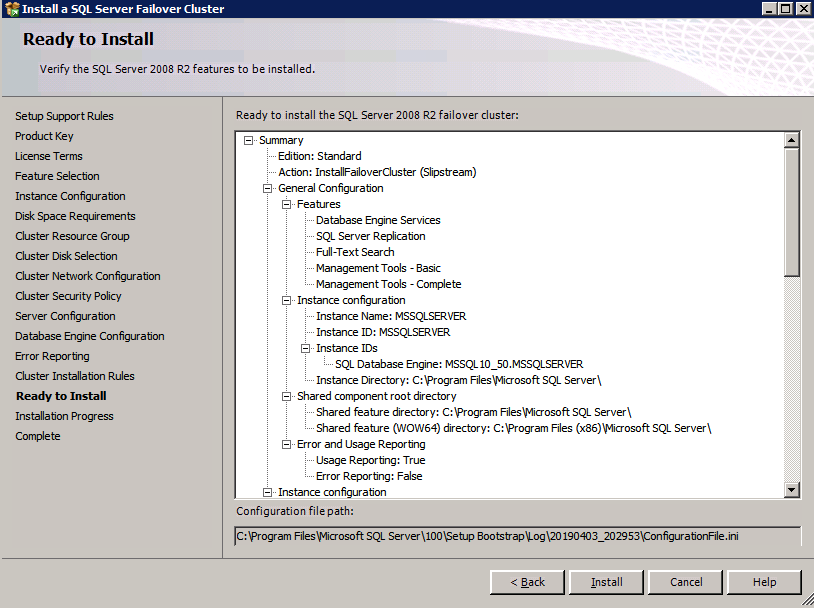Collapse the Features tree node

point(287,205)
